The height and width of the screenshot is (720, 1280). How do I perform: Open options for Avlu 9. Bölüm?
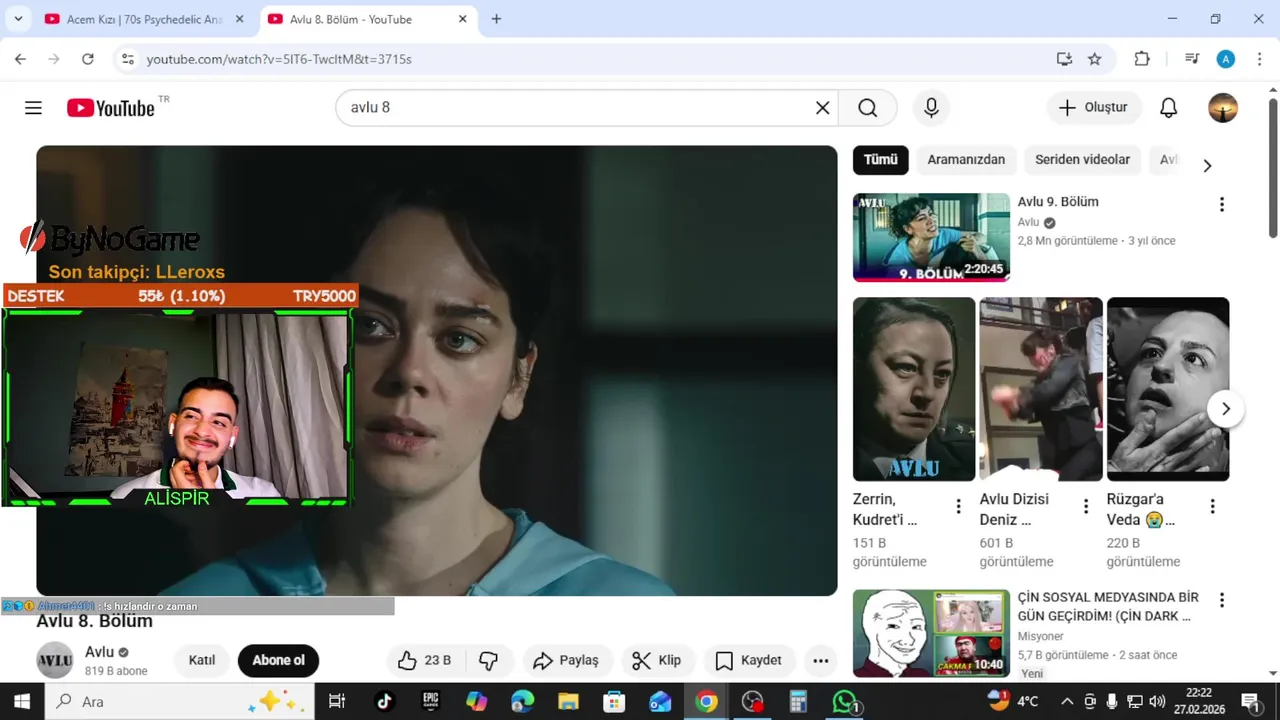click(x=1221, y=205)
